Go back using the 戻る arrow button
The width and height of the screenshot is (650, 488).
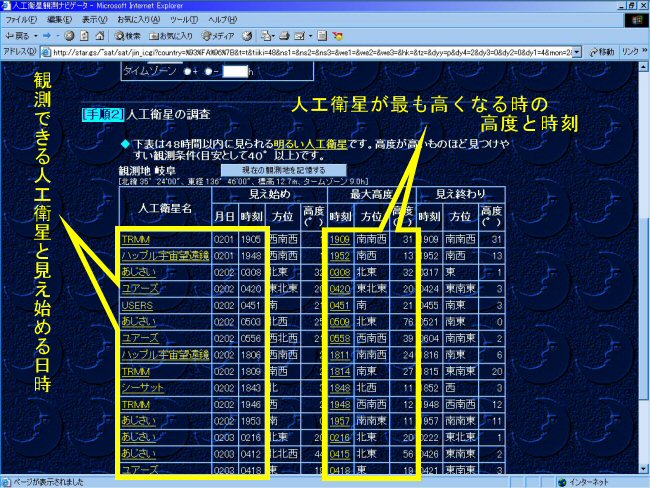click(17, 36)
